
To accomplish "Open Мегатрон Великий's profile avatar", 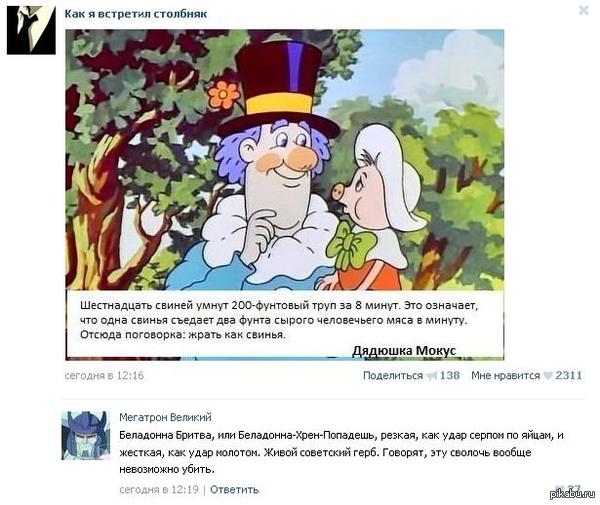I will coord(86,435).
